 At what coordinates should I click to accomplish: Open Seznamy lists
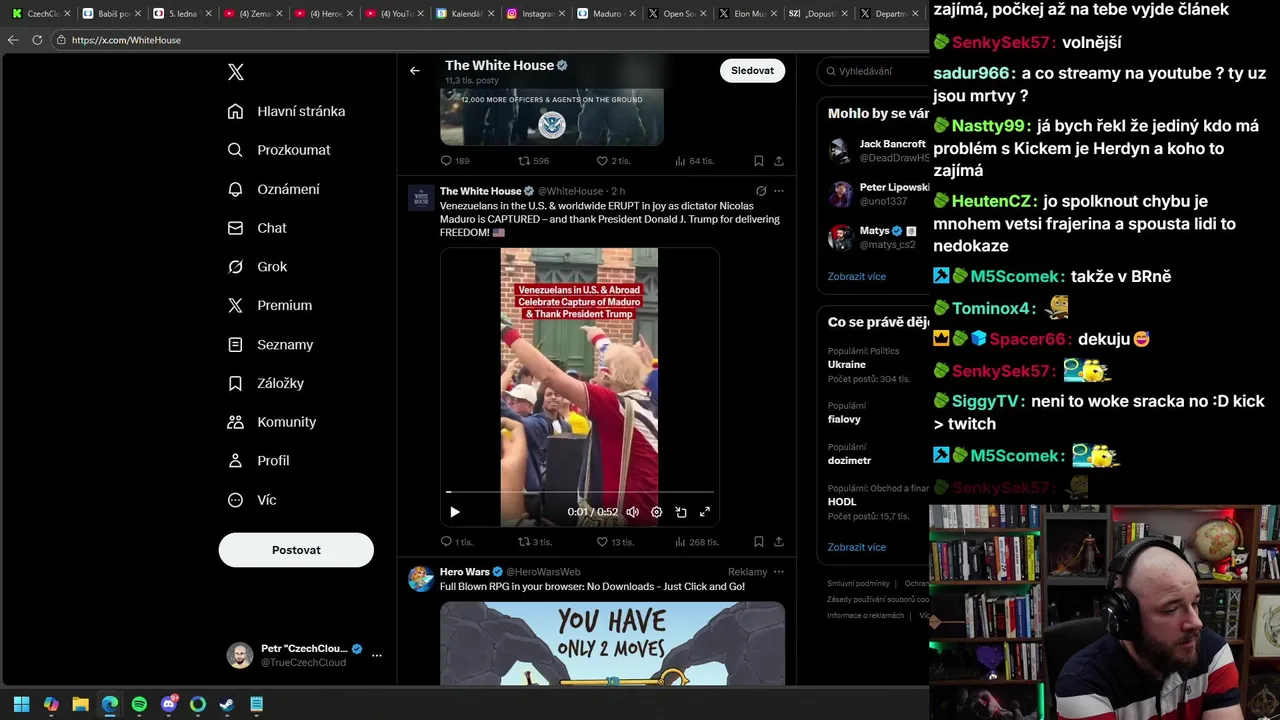[x=270, y=344]
